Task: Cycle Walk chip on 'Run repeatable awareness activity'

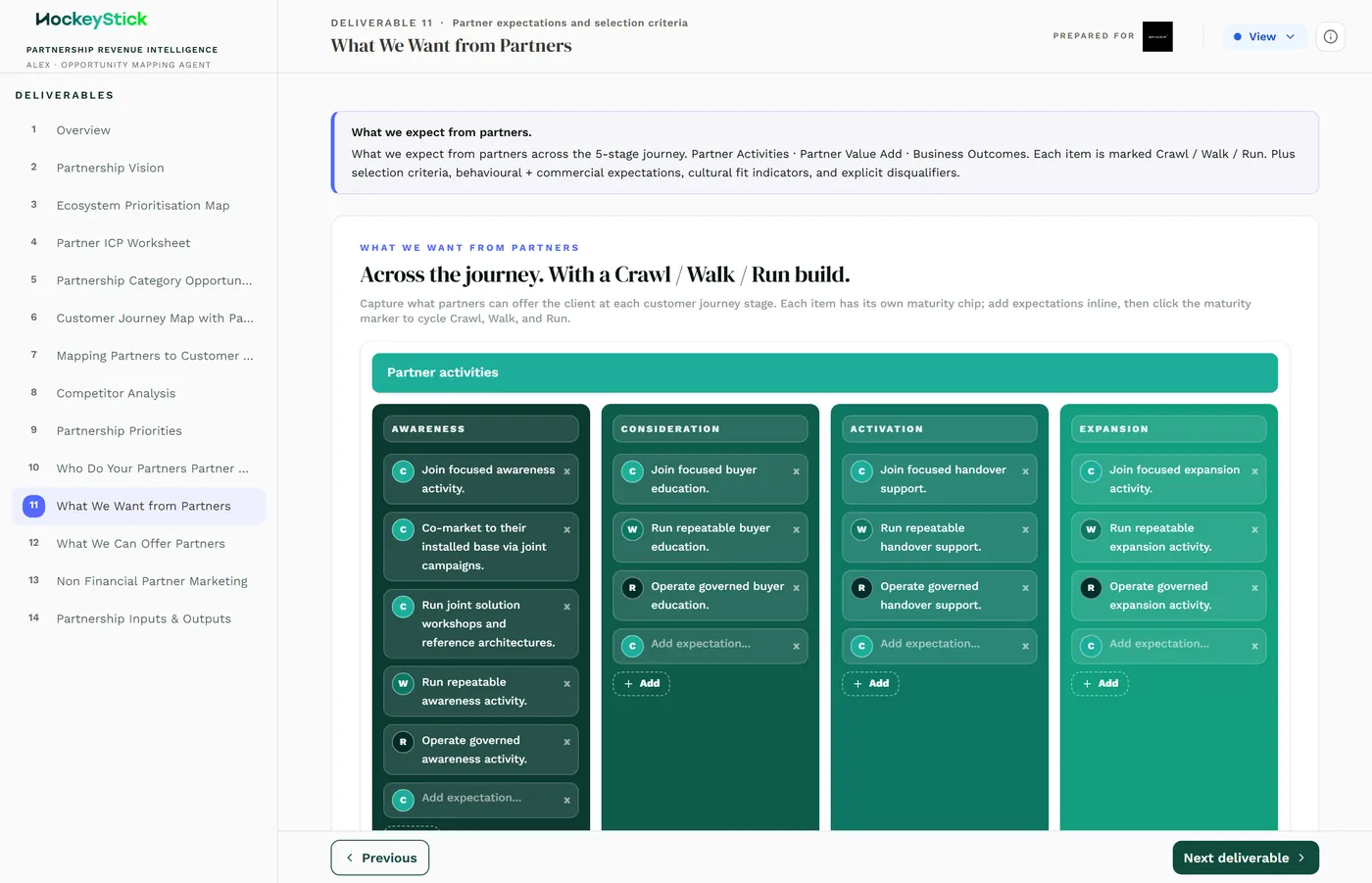Action: coord(403,684)
